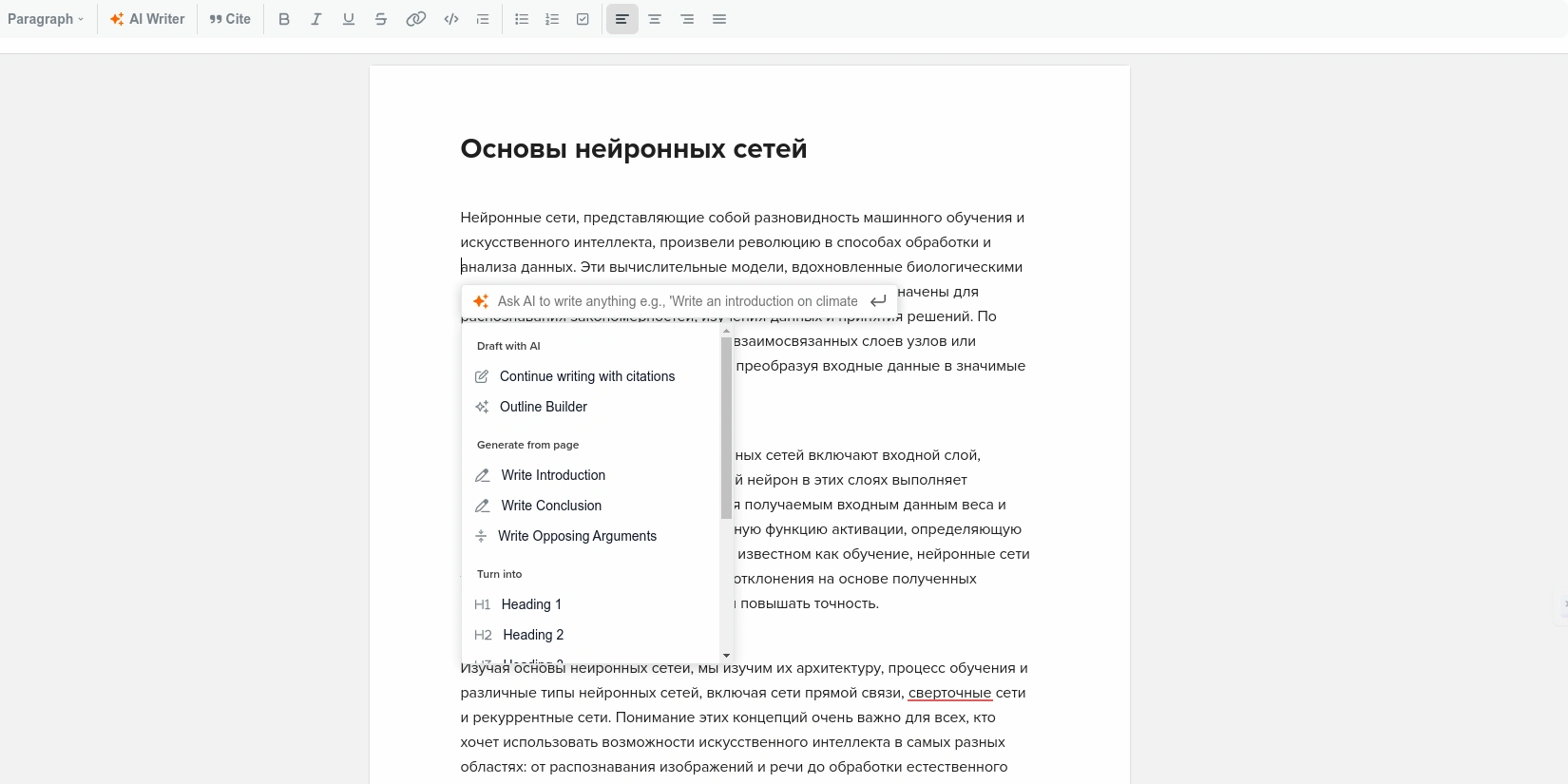Switch to center text alignment
The image size is (1568, 784).
click(x=655, y=19)
